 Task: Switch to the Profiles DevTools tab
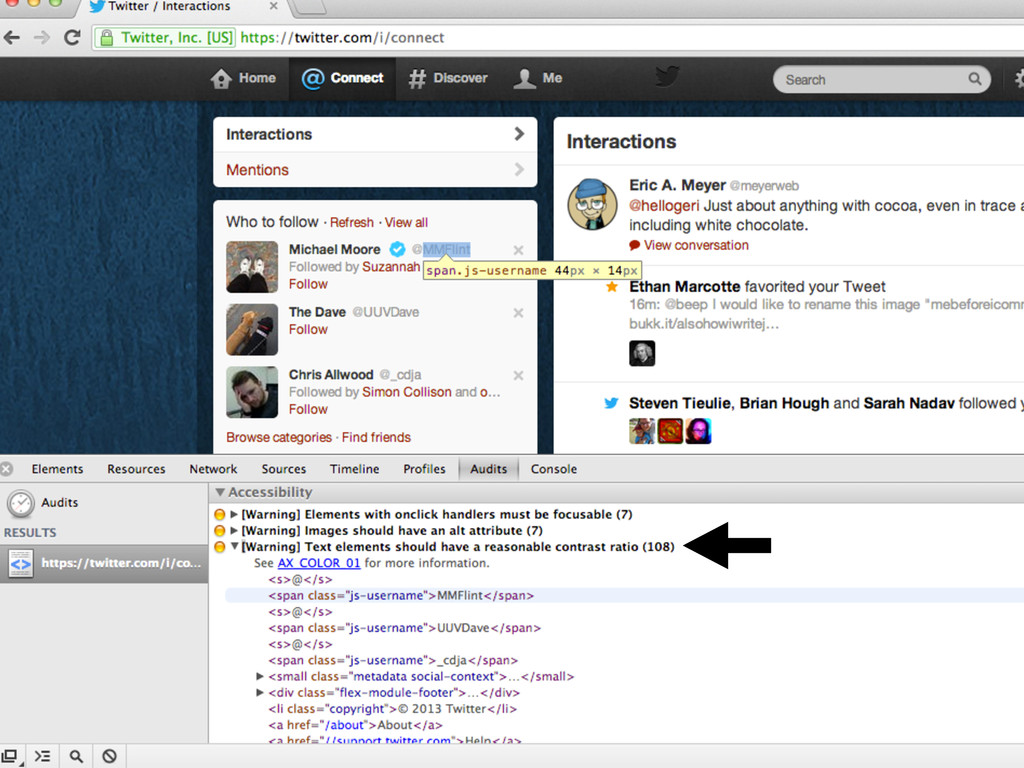click(424, 469)
